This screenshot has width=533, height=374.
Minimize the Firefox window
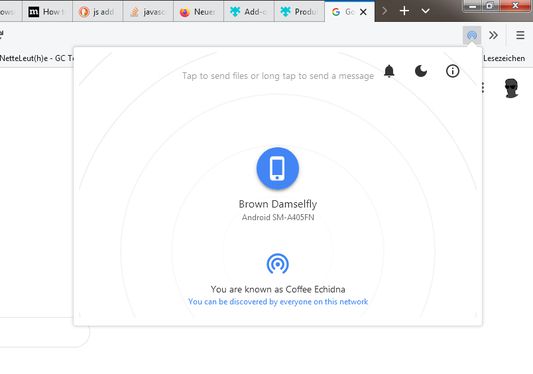click(x=472, y=6)
